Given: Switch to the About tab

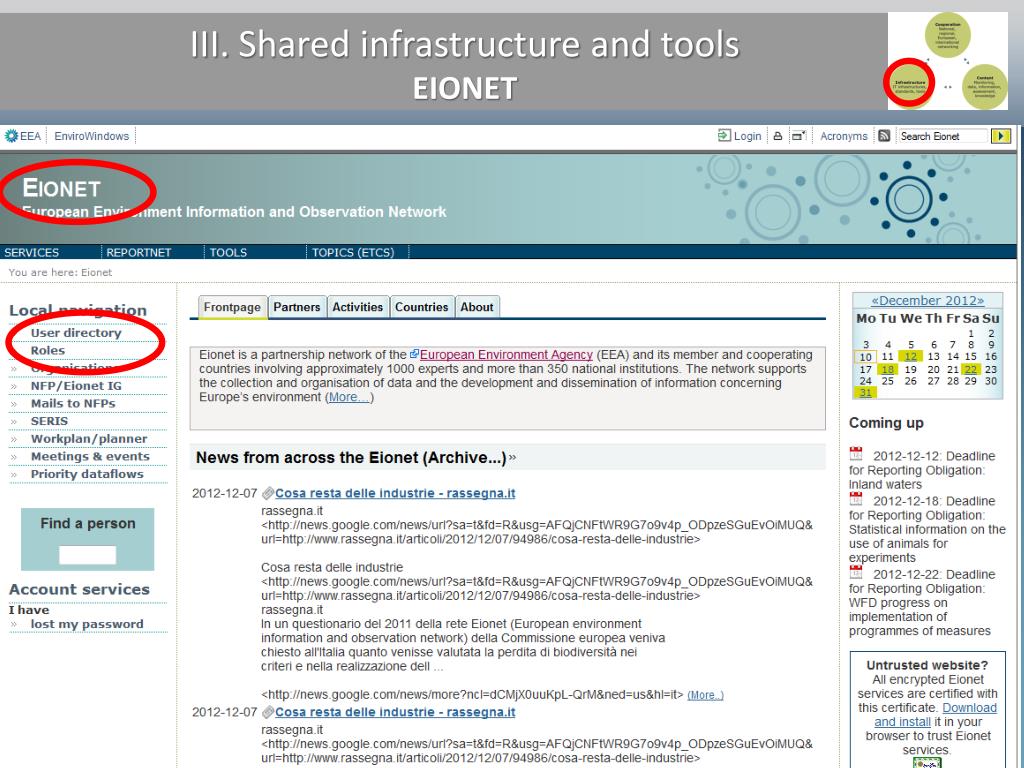Looking at the screenshot, I should [x=477, y=307].
